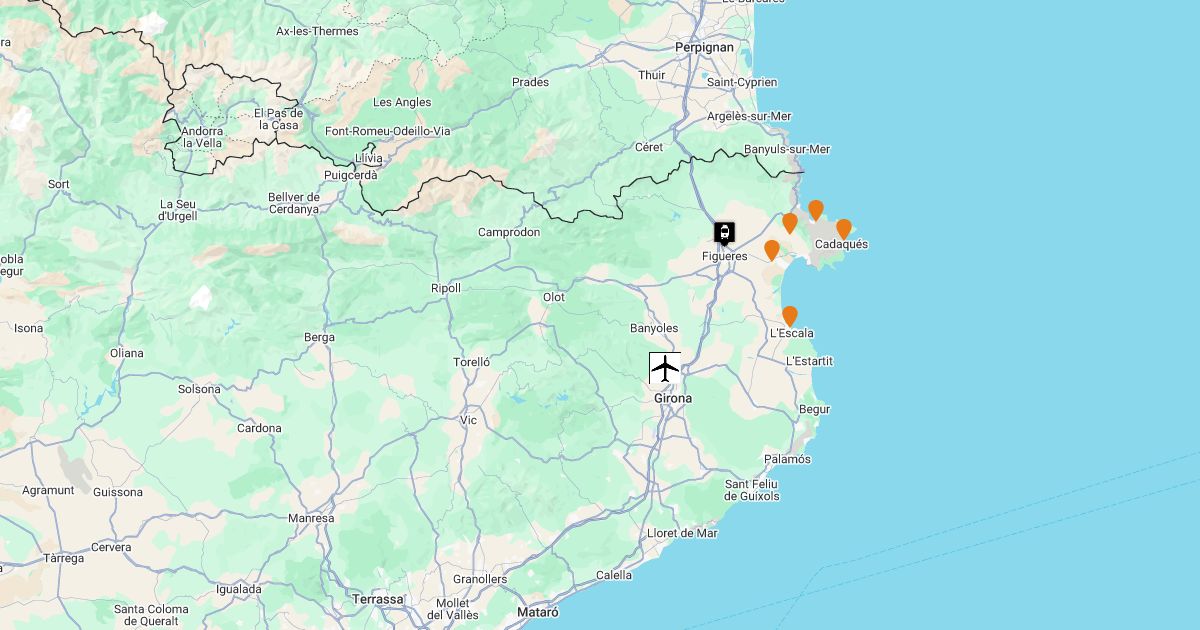
Task: Select the easternmost orange pin above Cadaqués
Action: 844,229
